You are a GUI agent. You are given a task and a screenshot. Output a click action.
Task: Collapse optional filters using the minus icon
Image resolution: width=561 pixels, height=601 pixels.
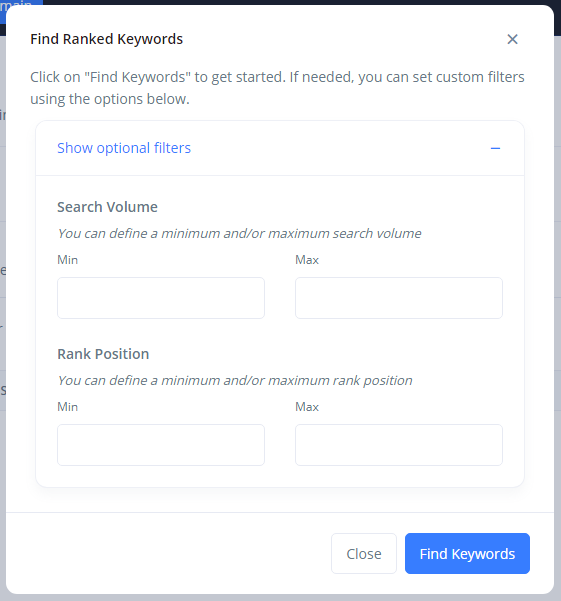[495, 148]
